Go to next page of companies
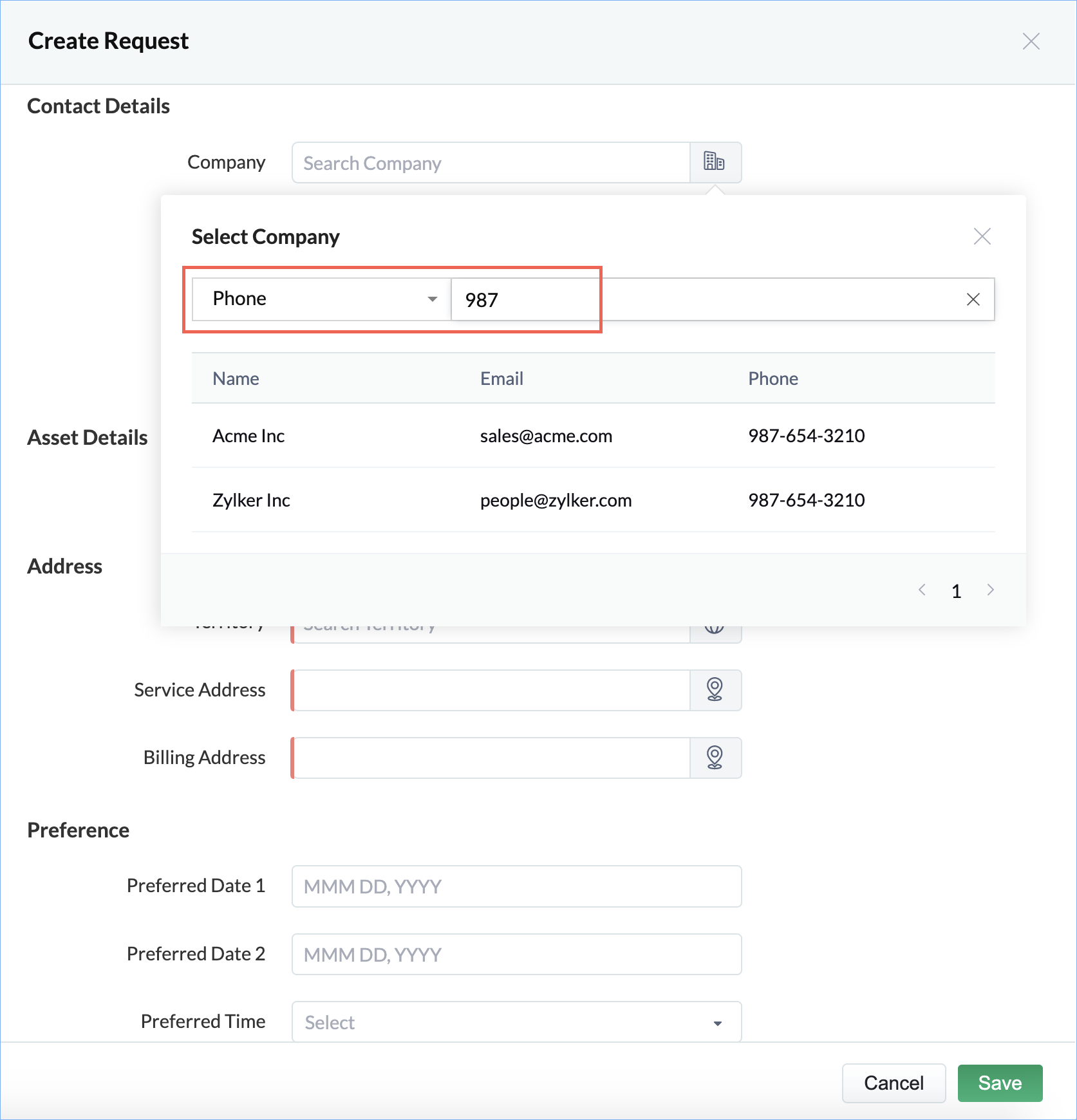Screen dimensions: 1077x1120 point(990,590)
